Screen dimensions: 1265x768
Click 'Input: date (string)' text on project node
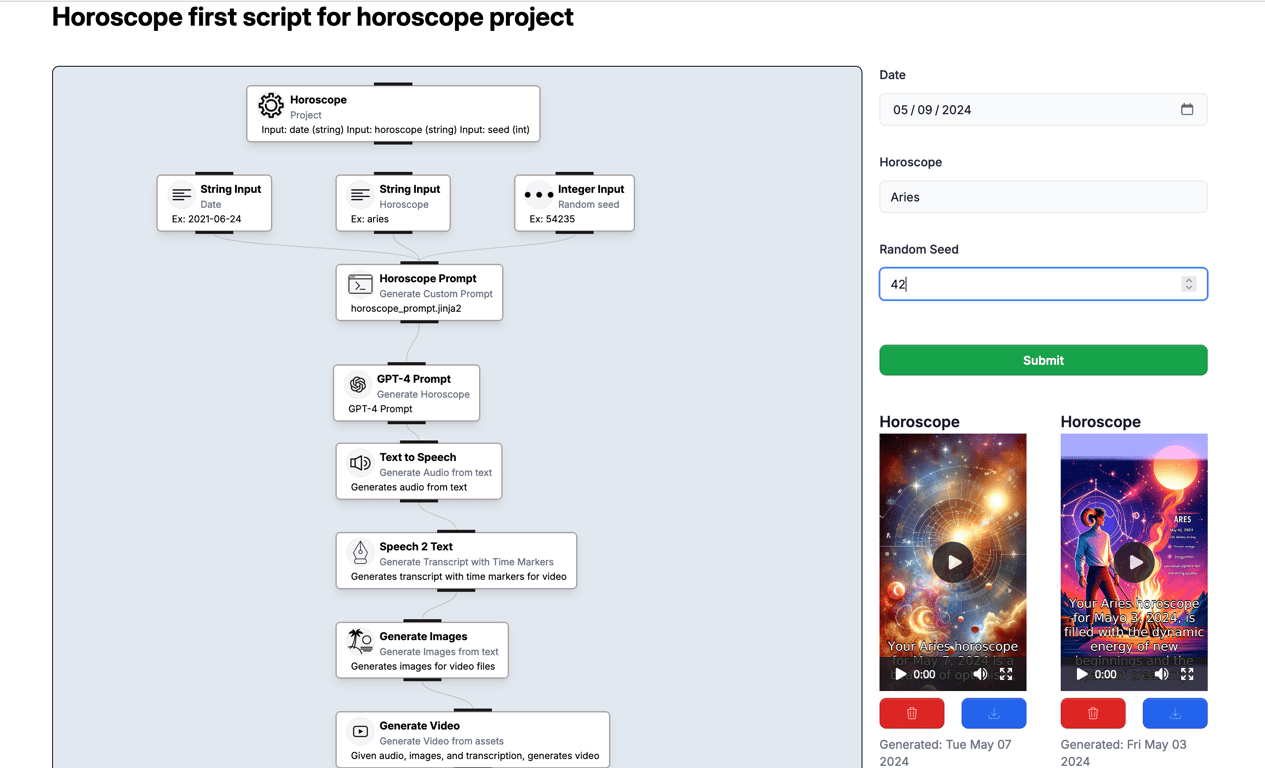(x=302, y=129)
